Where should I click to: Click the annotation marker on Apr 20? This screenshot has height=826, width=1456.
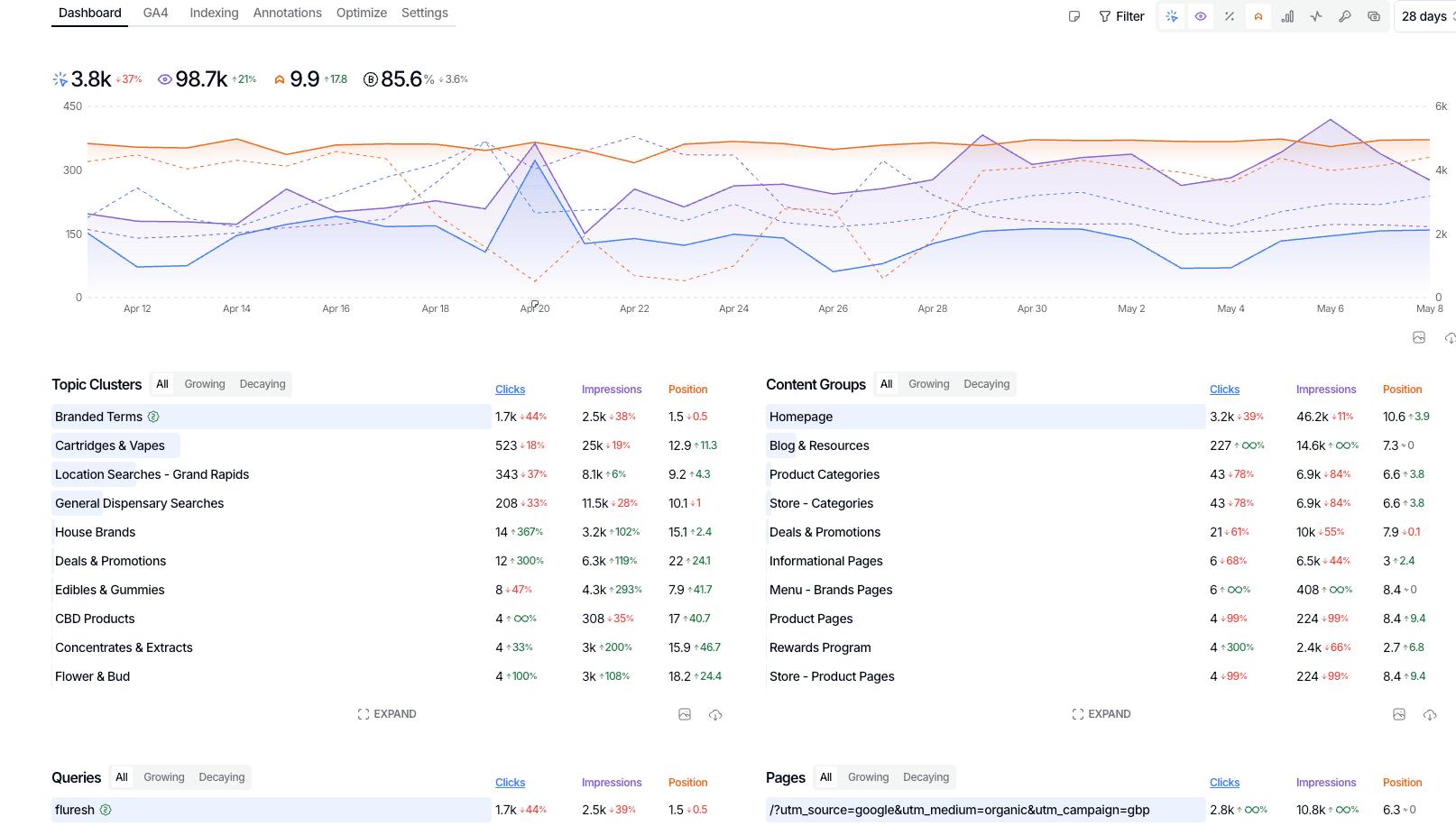(x=535, y=304)
